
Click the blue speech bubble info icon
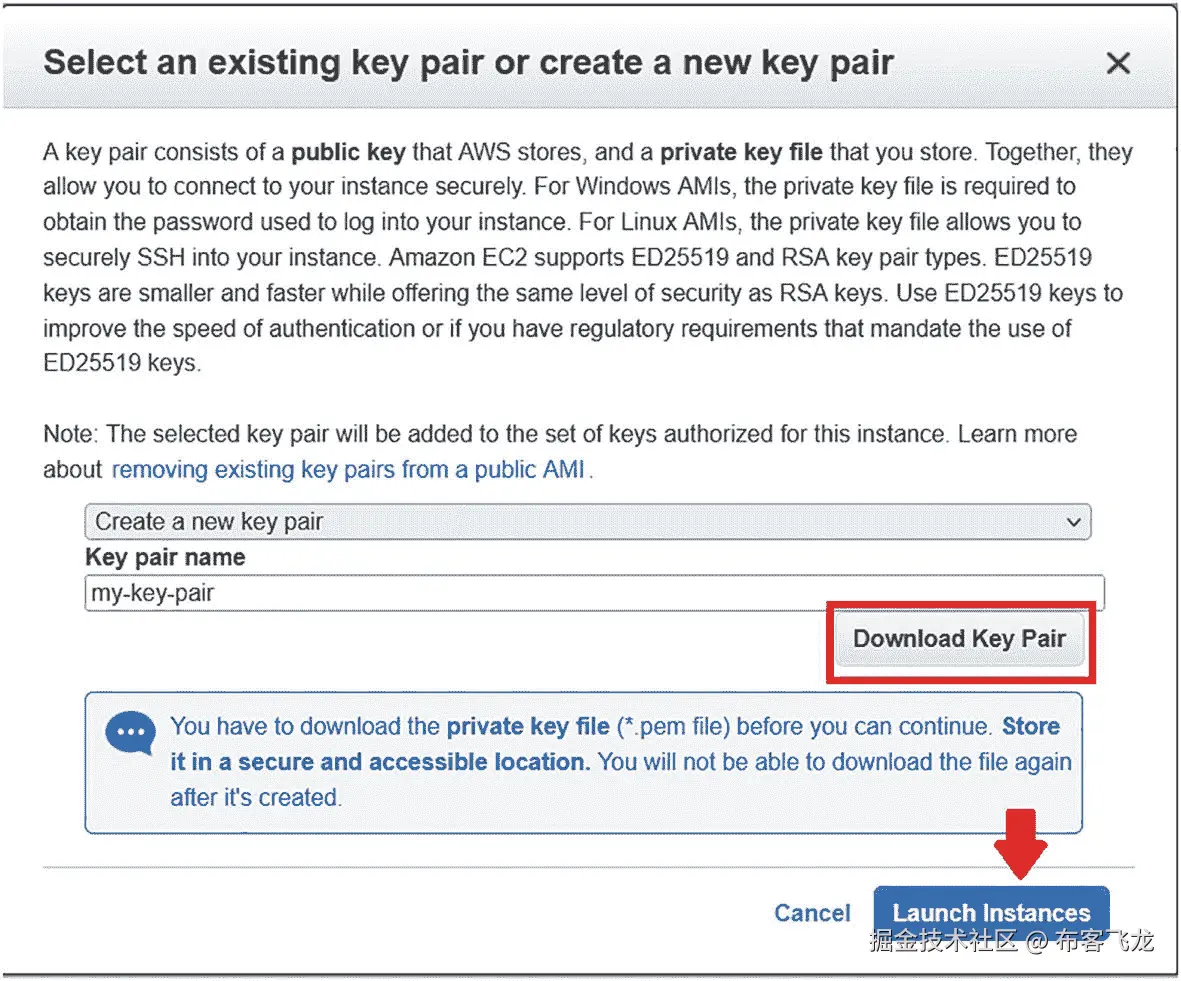(x=130, y=734)
